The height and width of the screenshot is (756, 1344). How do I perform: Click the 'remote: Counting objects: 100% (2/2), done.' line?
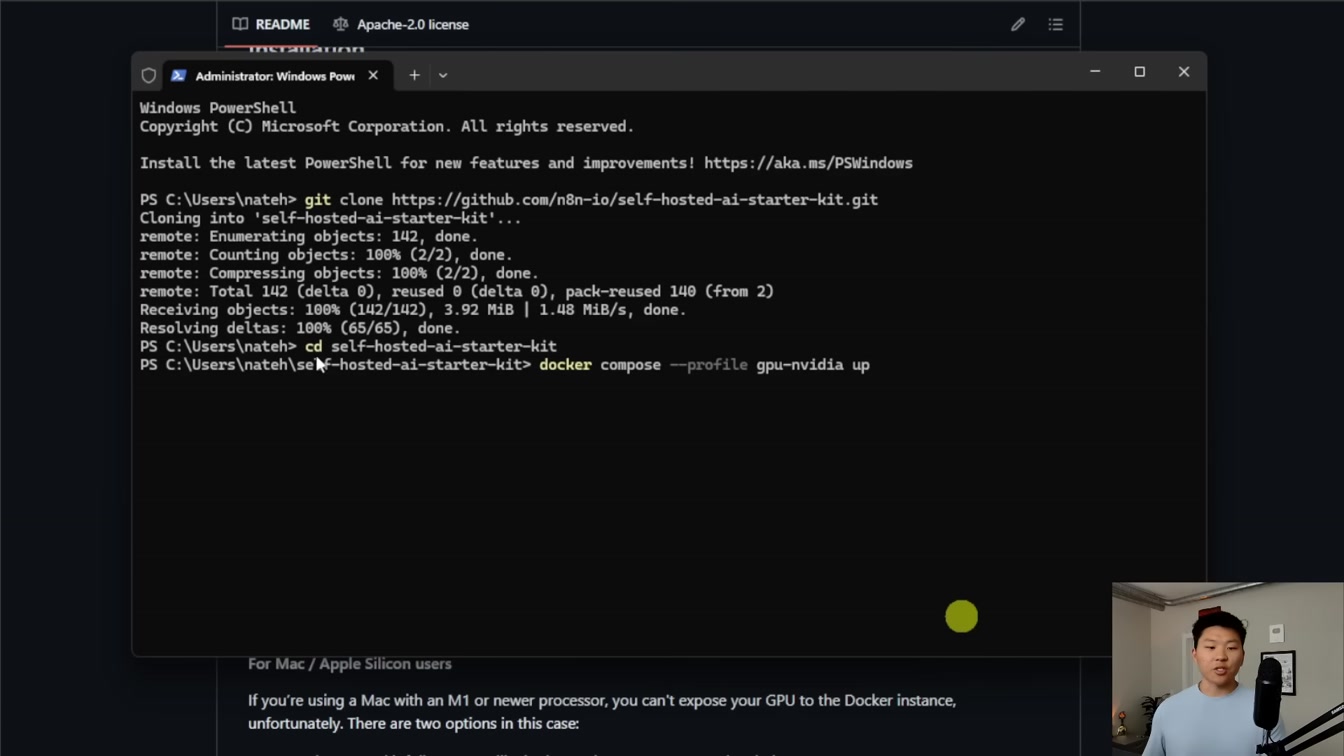326,255
